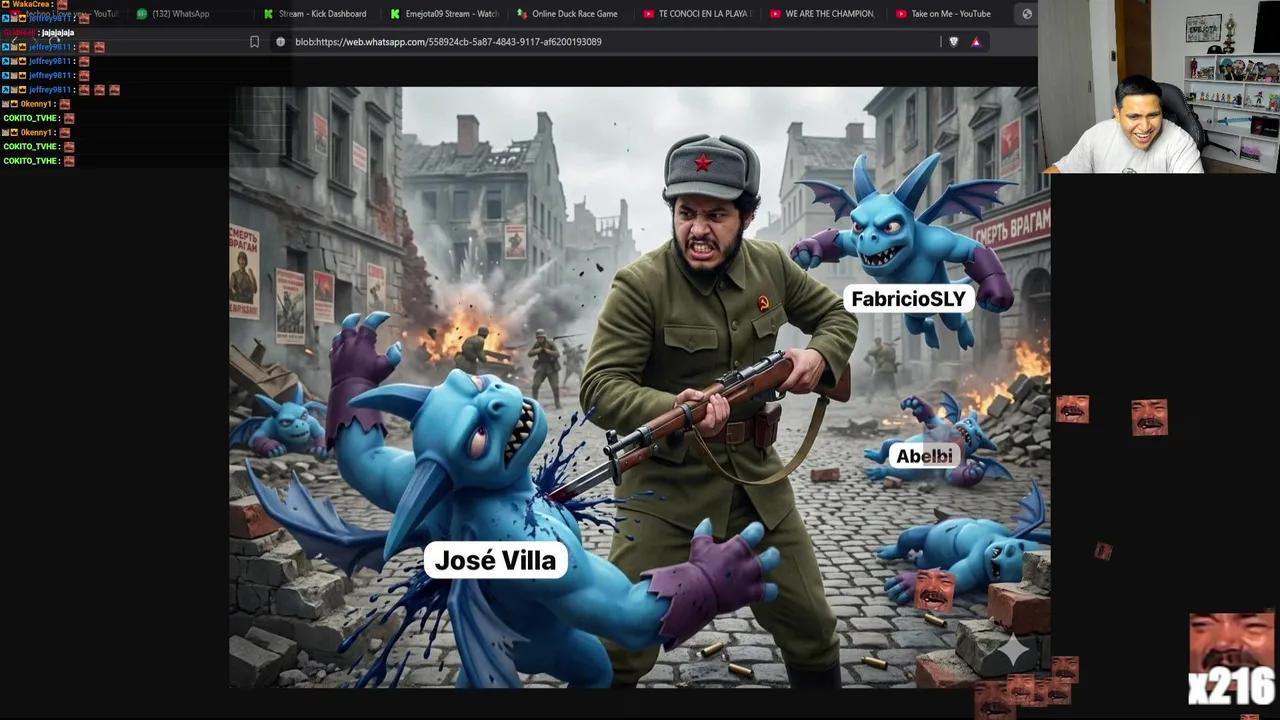Screen dimensions: 1280x720
Task: Toggle Brave Shields for web.whatsapp.com
Action: tap(953, 41)
